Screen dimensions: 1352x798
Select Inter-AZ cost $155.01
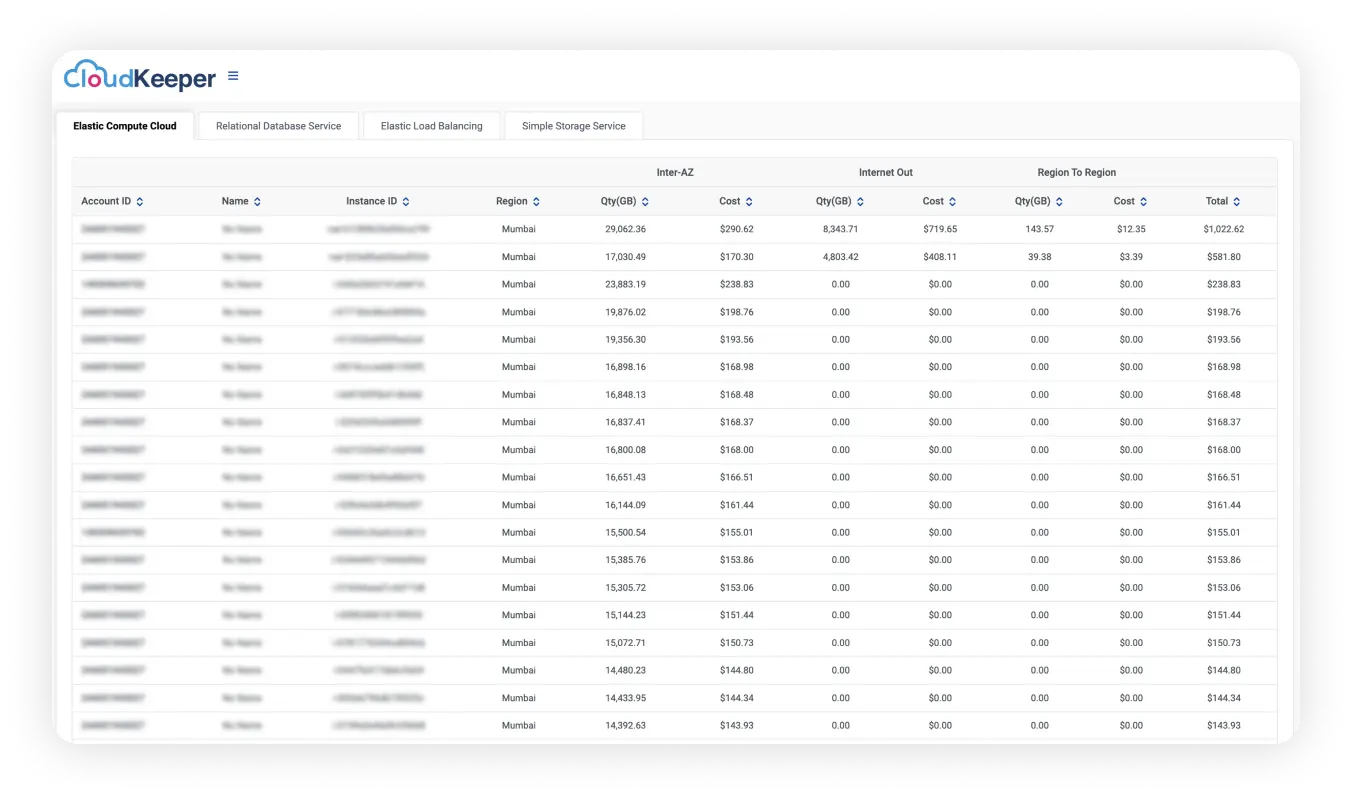pyautogui.click(x=737, y=532)
